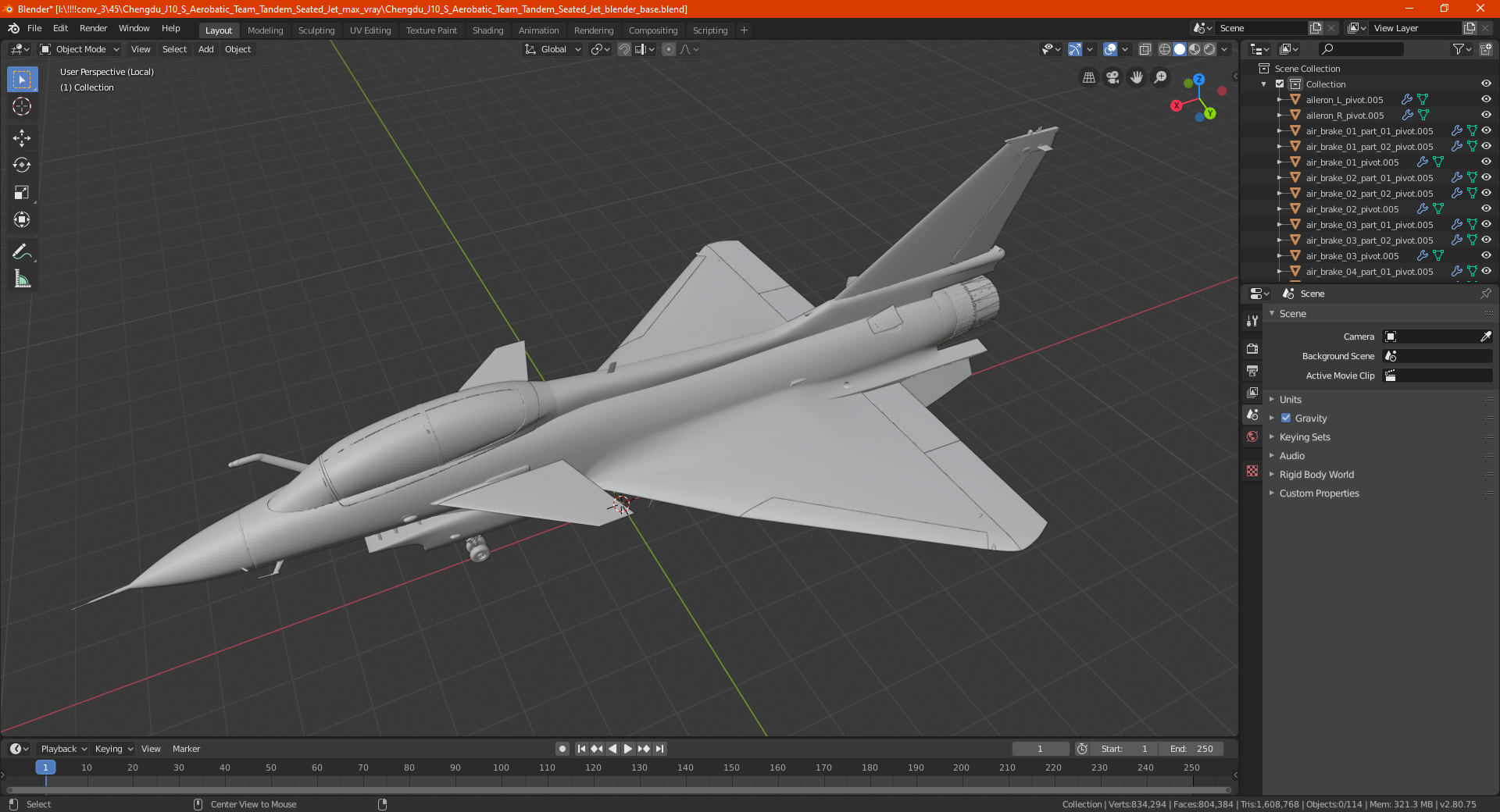The image size is (1500, 812).
Task: Hide aileron_L_pivot.005 with eye icon
Action: click(1486, 100)
